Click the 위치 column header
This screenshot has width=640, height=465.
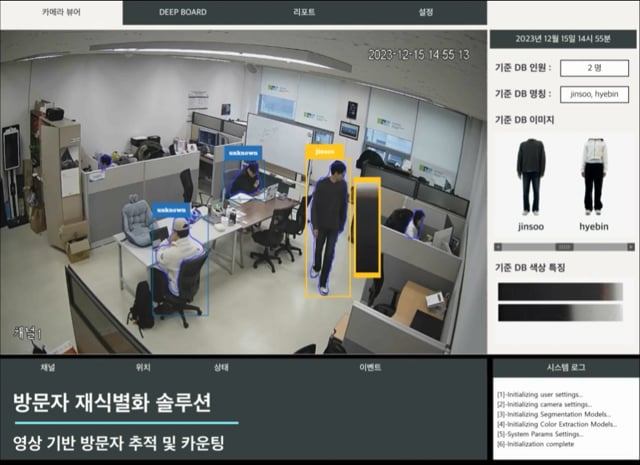[x=143, y=367]
